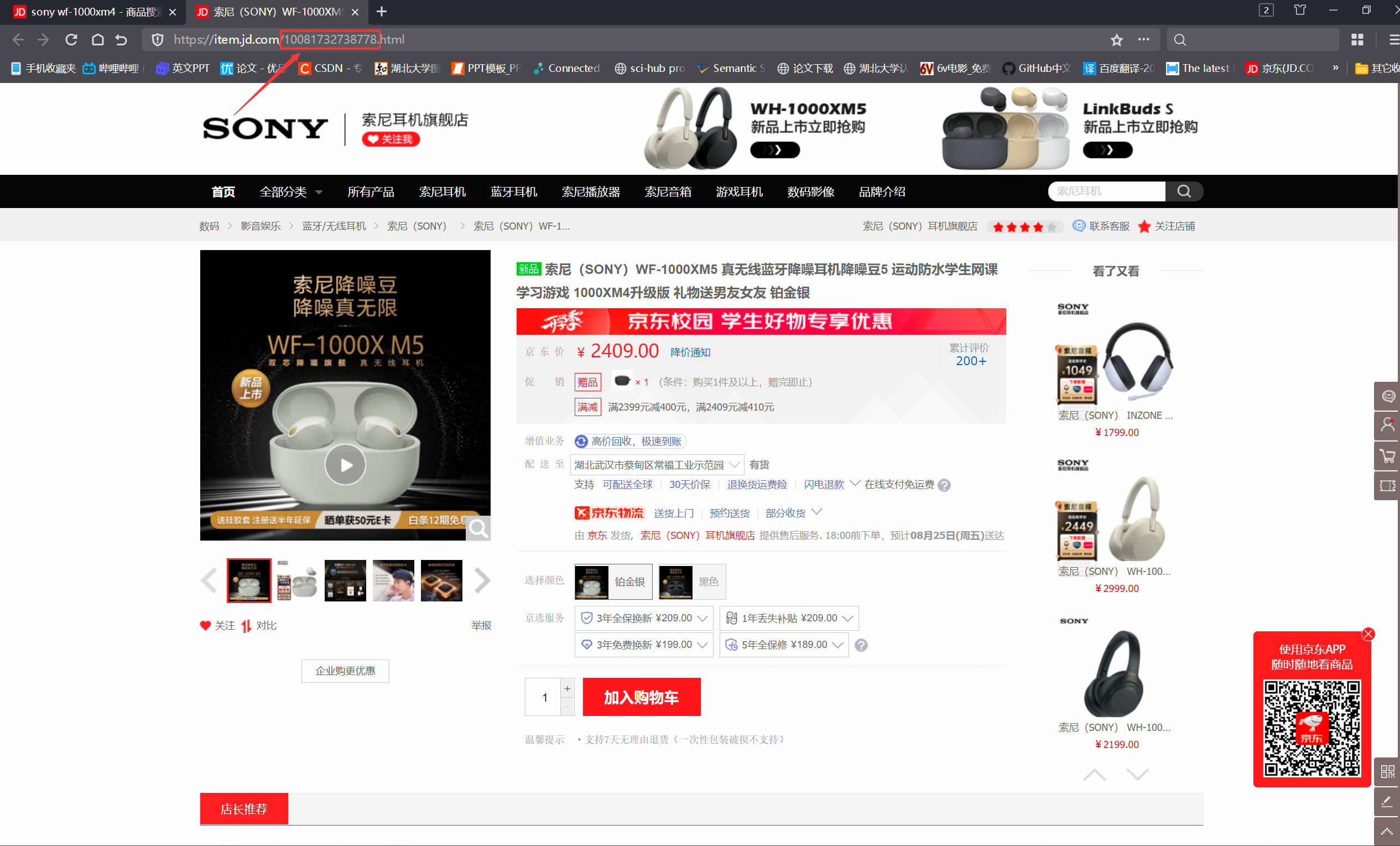The width and height of the screenshot is (1400, 846).
Task: Play the product video
Action: click(345, 465)
